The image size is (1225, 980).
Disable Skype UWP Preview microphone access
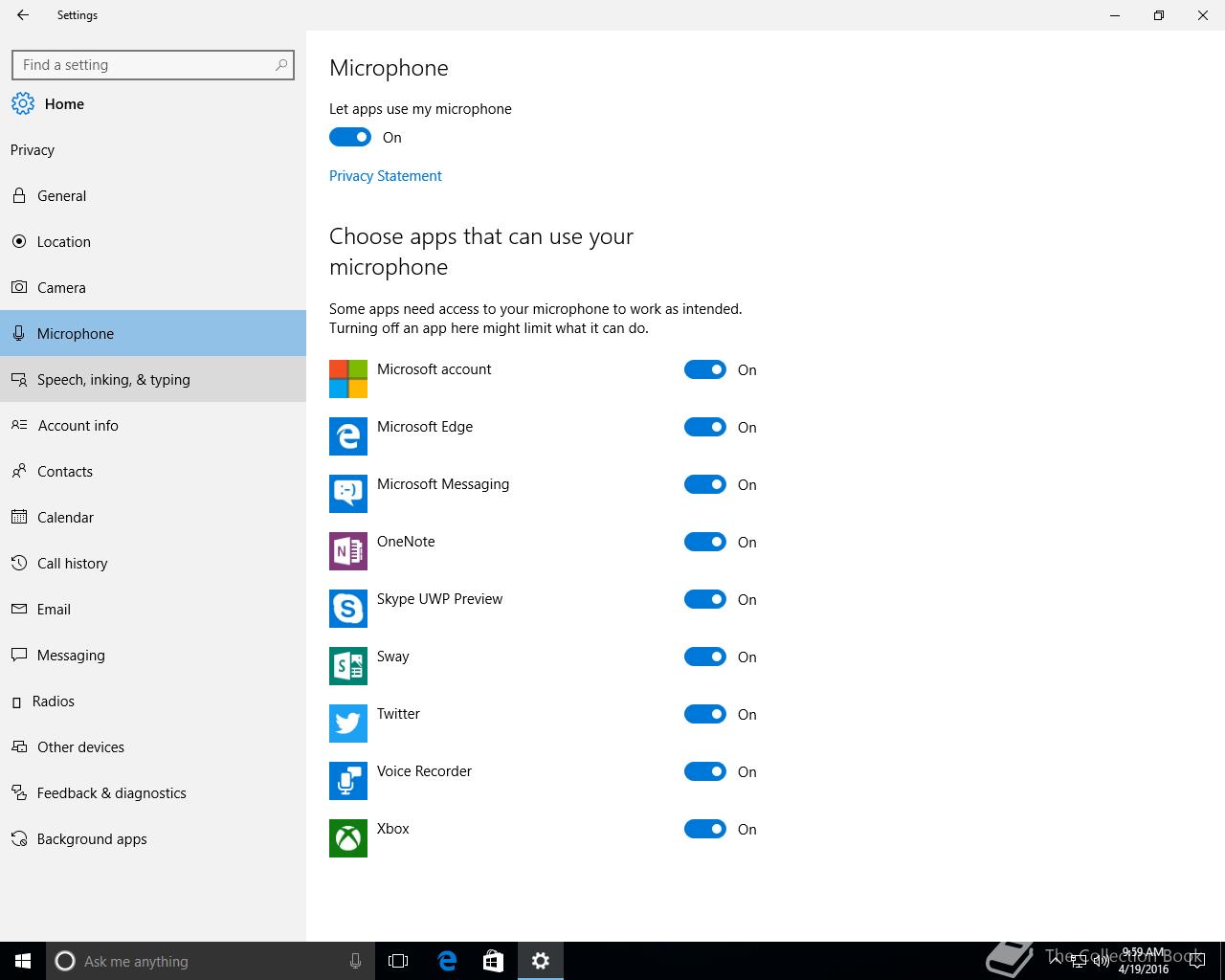point(705,599)
